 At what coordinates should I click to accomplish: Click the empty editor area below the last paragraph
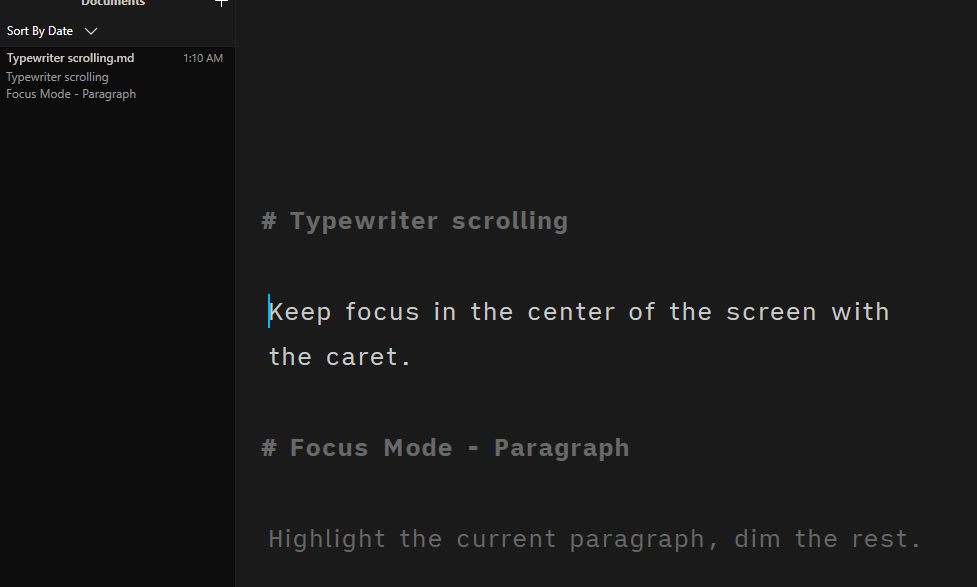[600, 575]
